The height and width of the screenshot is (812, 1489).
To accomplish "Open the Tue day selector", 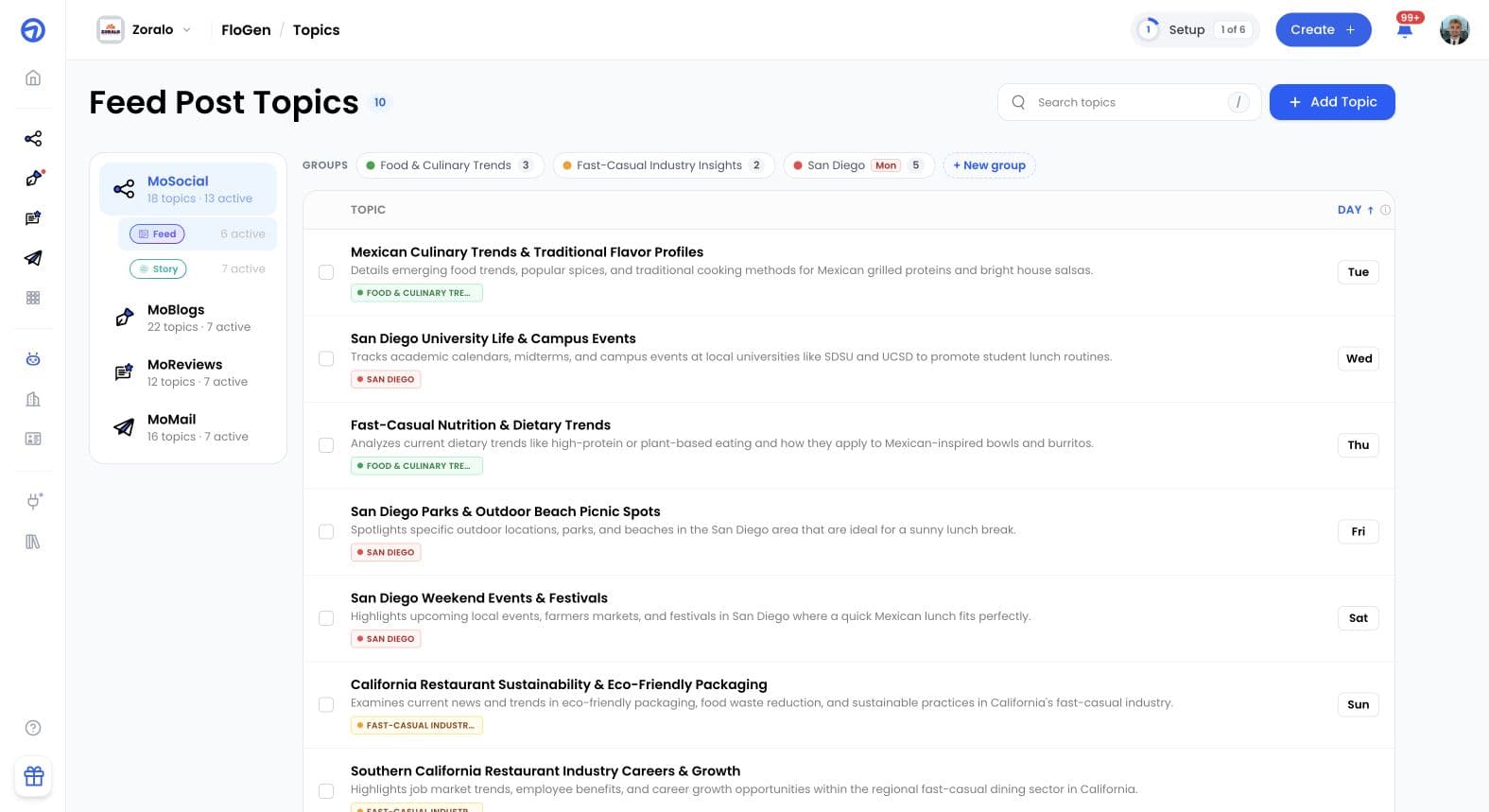I will click(1358, 272).
